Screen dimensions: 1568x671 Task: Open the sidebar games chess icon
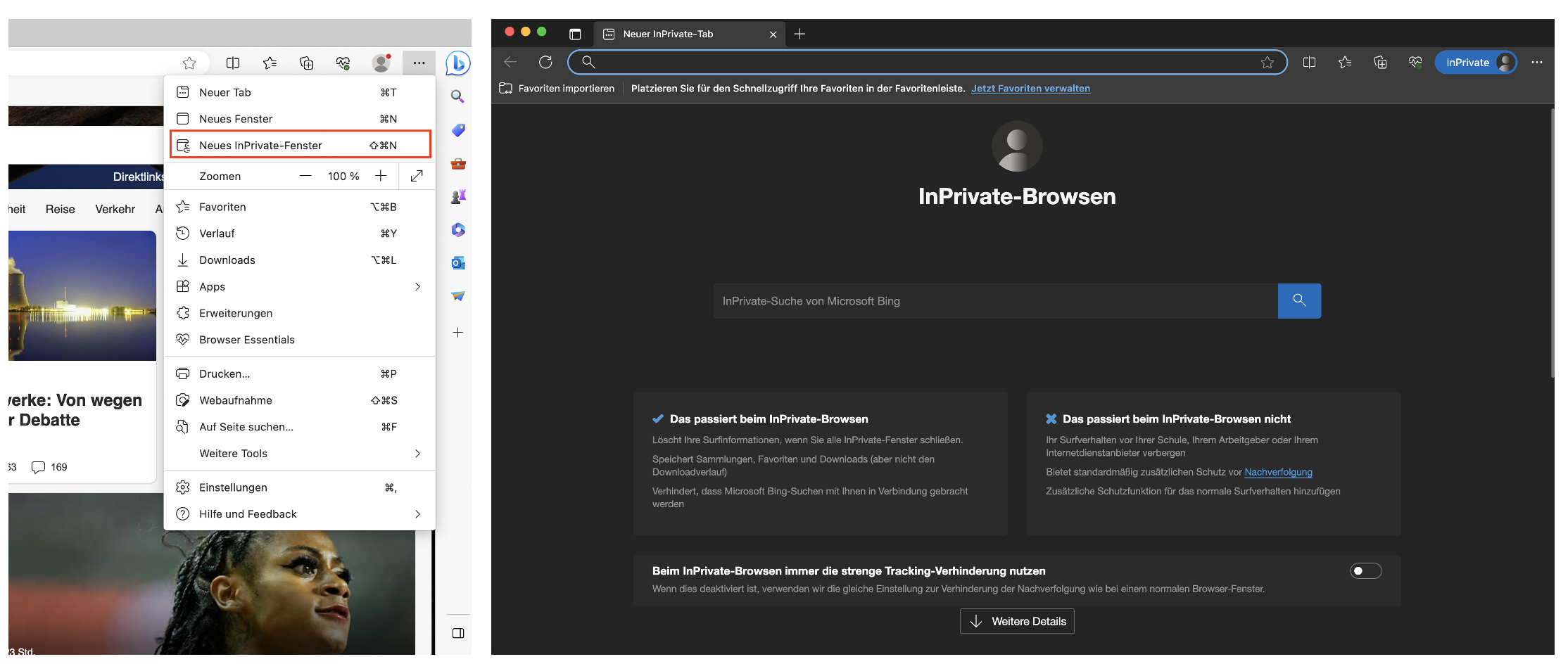click(458, 197)
